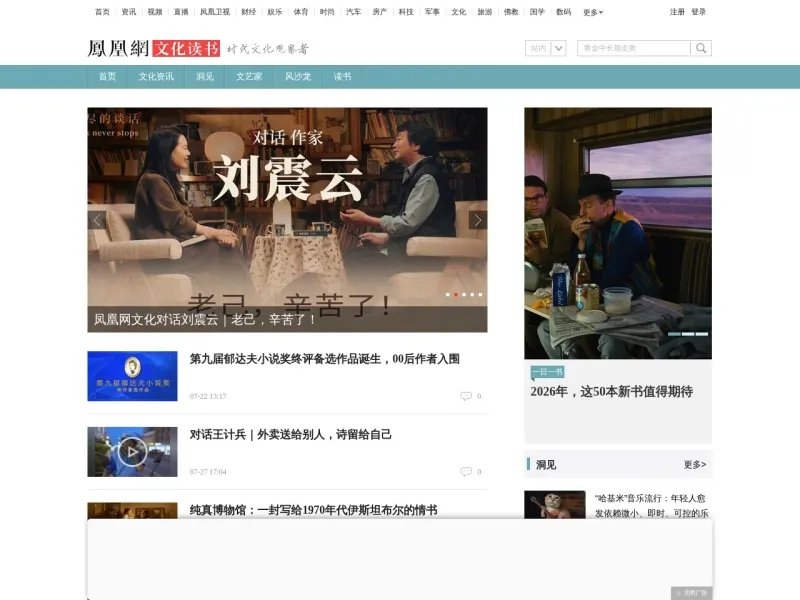
Task: Advance main carousel with right arrow
Action: 478,220
